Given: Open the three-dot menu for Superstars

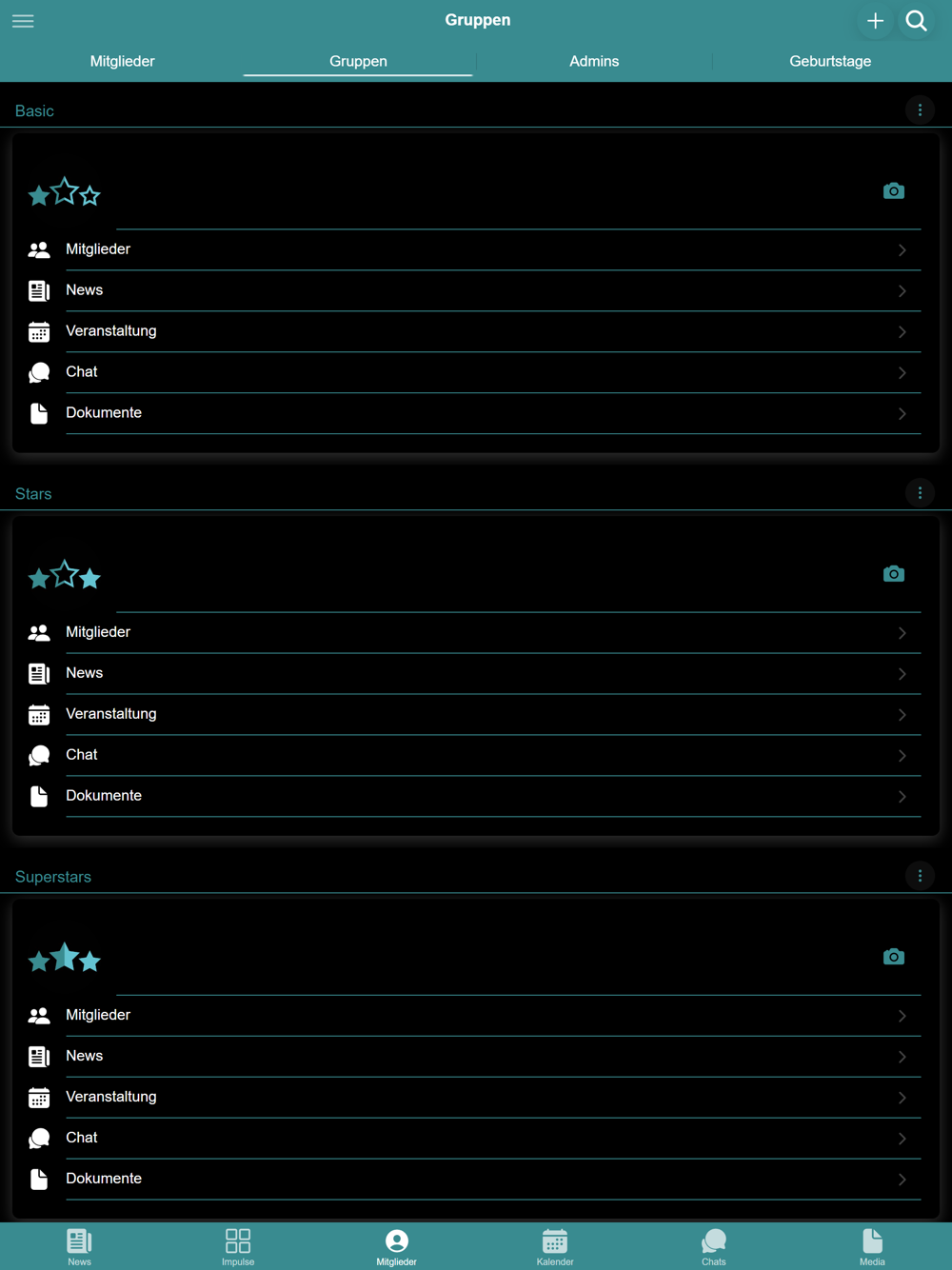Looking at the screenshot, I should pyautogui.click(x=920, y=876).
